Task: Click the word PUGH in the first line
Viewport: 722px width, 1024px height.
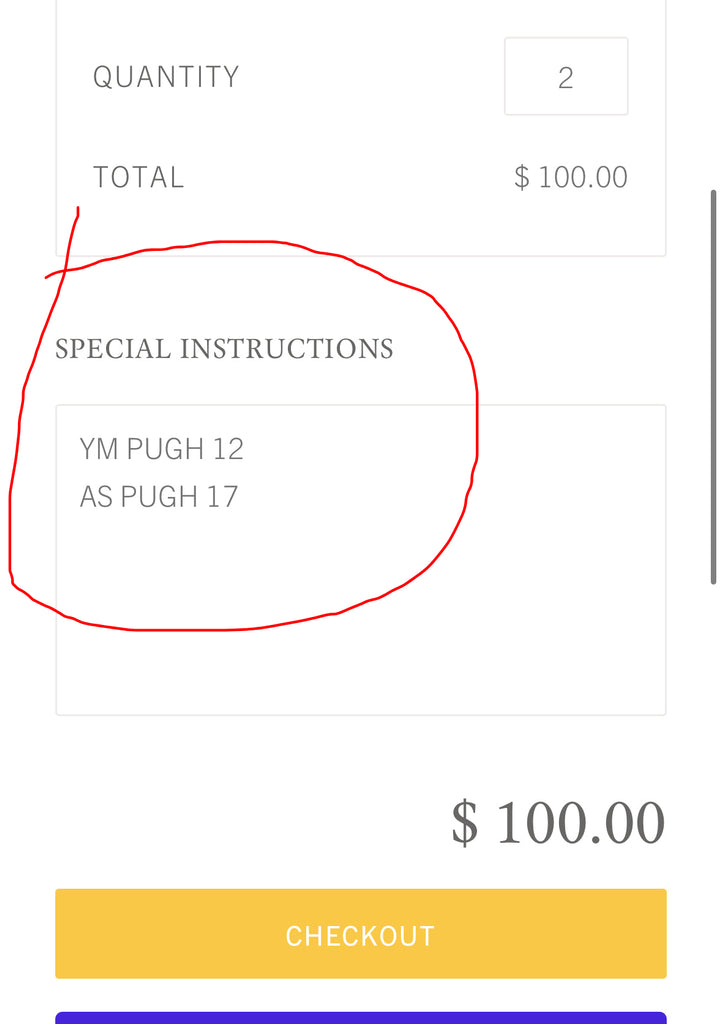Action: [165, 449]
